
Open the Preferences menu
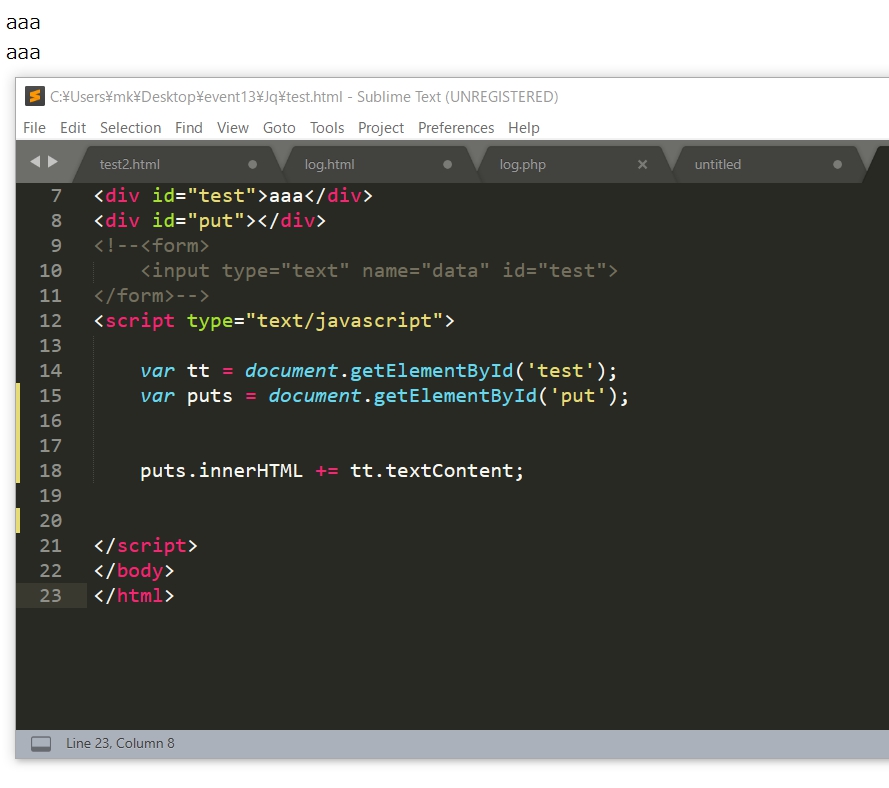pos(456,127)
